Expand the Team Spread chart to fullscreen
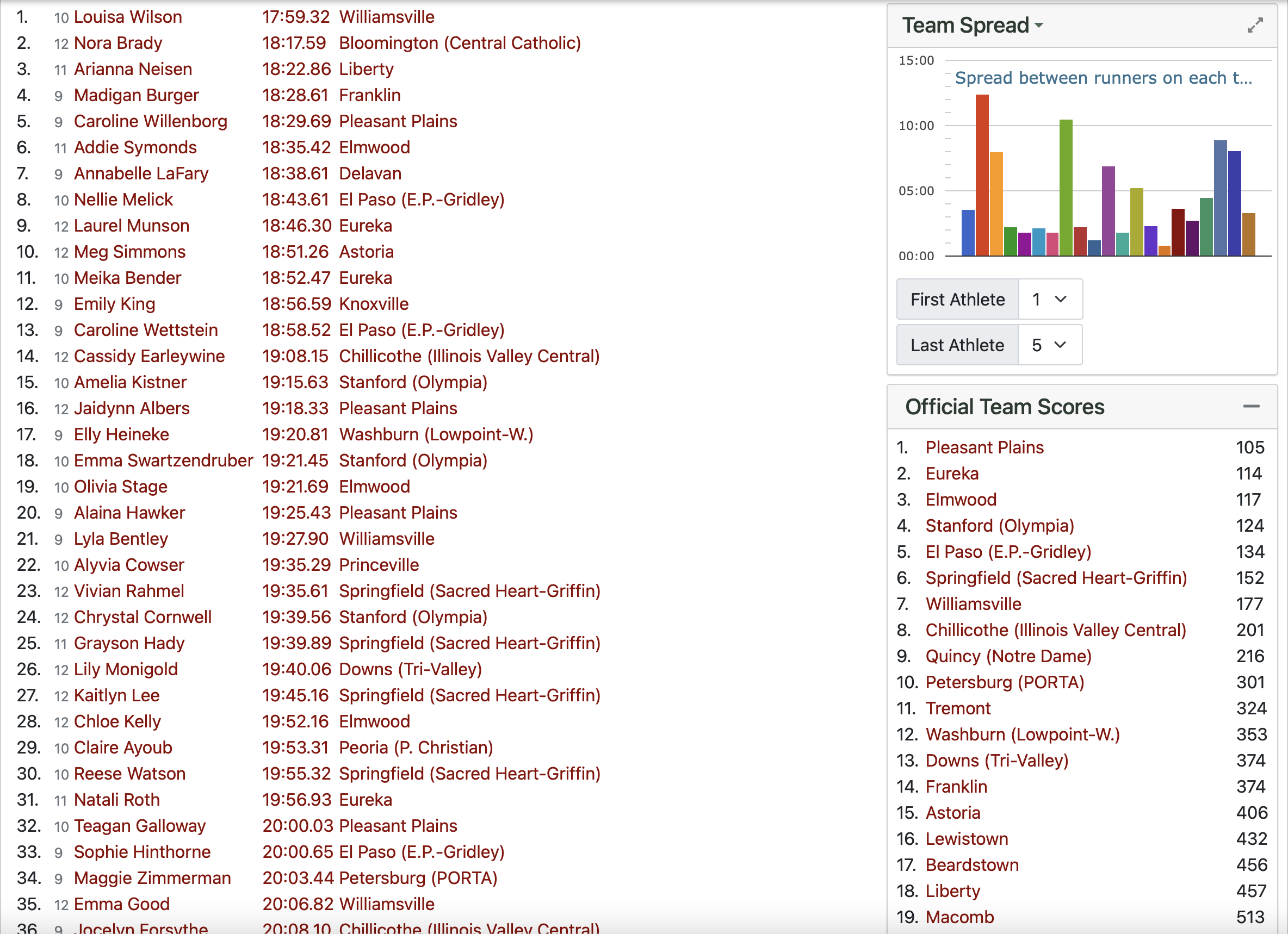The image size is (1288, 934). (x=1254, y=25)
